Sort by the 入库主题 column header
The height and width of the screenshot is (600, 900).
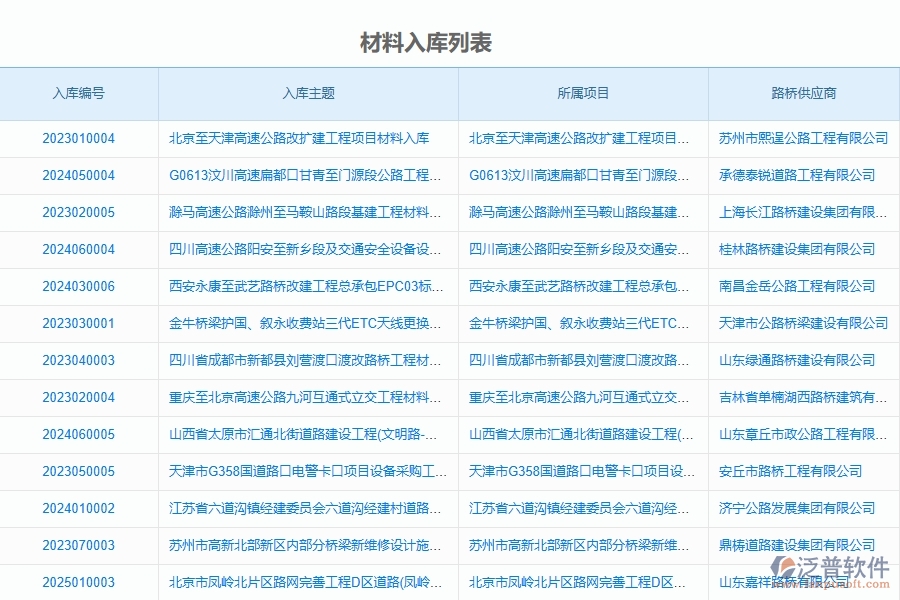307,94
